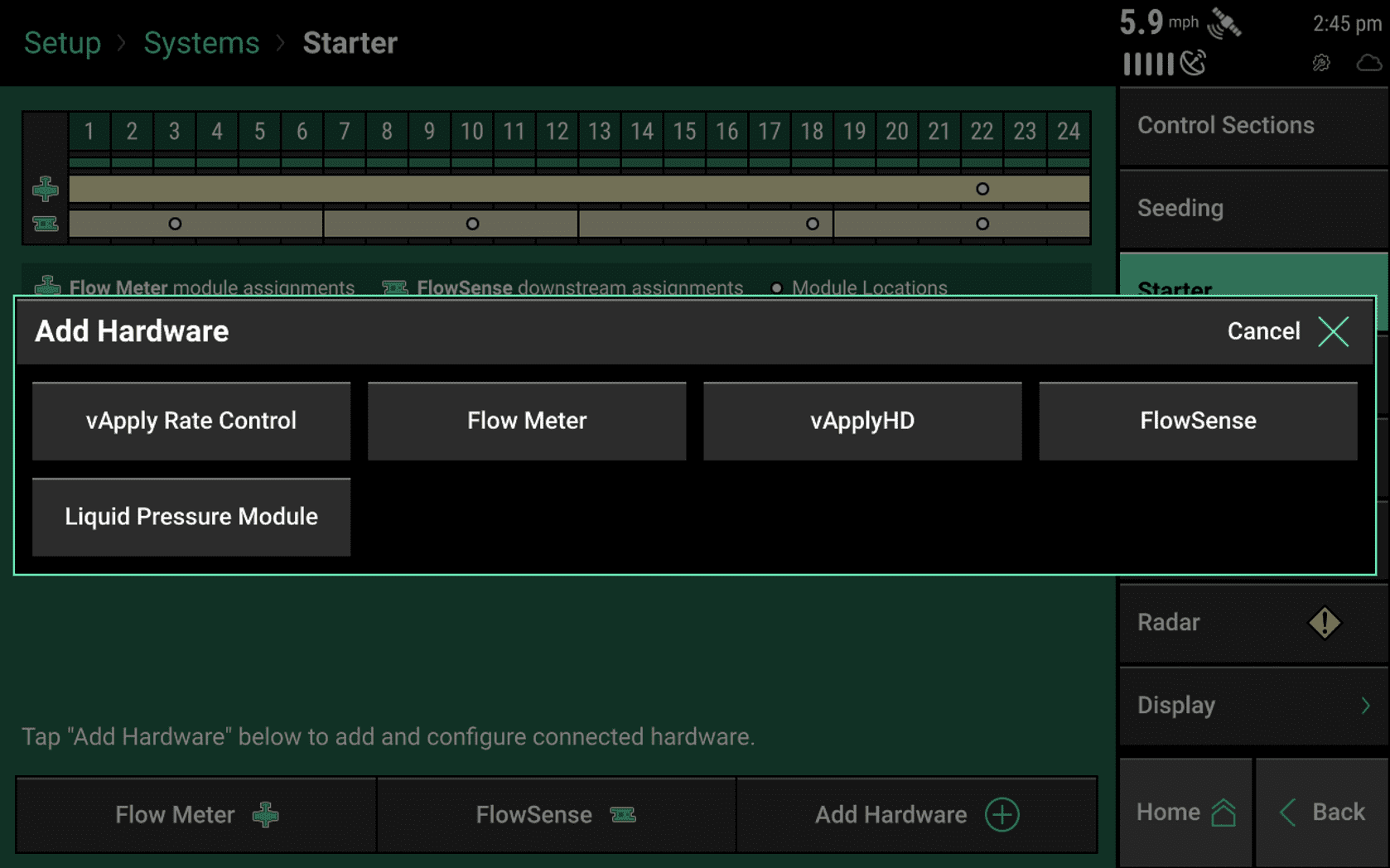
Task: Open Display settings
Action: pyautogui.click(x=1253, y=706)
